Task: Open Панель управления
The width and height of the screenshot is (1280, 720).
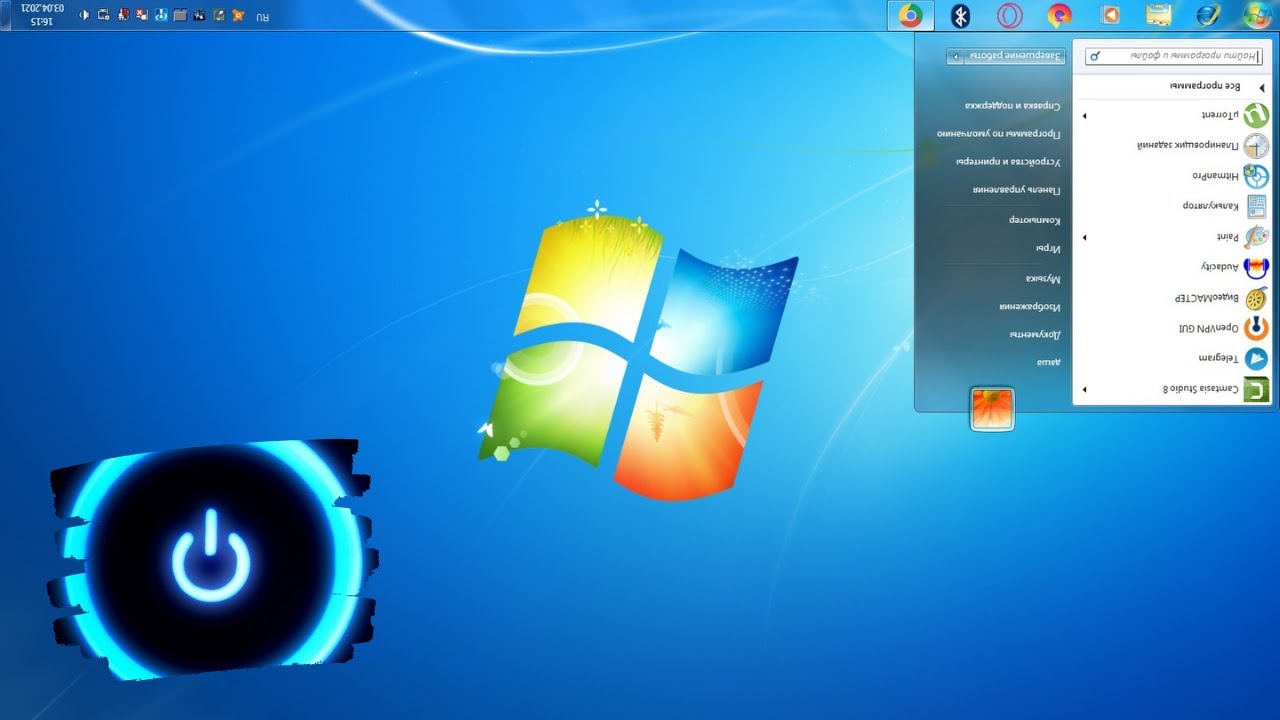Action: click(x=1016, y=189)
